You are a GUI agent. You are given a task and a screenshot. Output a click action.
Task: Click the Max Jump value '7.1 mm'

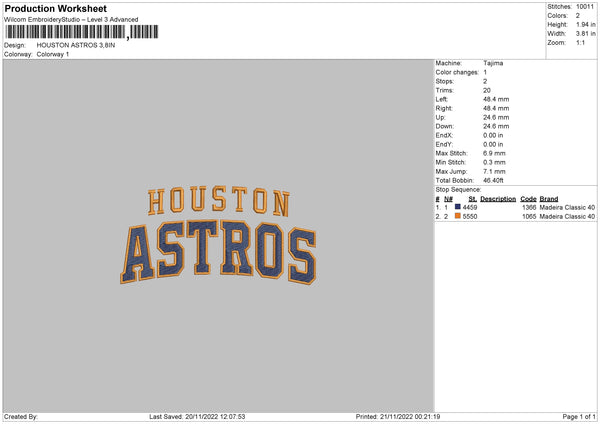pos(494,171)
